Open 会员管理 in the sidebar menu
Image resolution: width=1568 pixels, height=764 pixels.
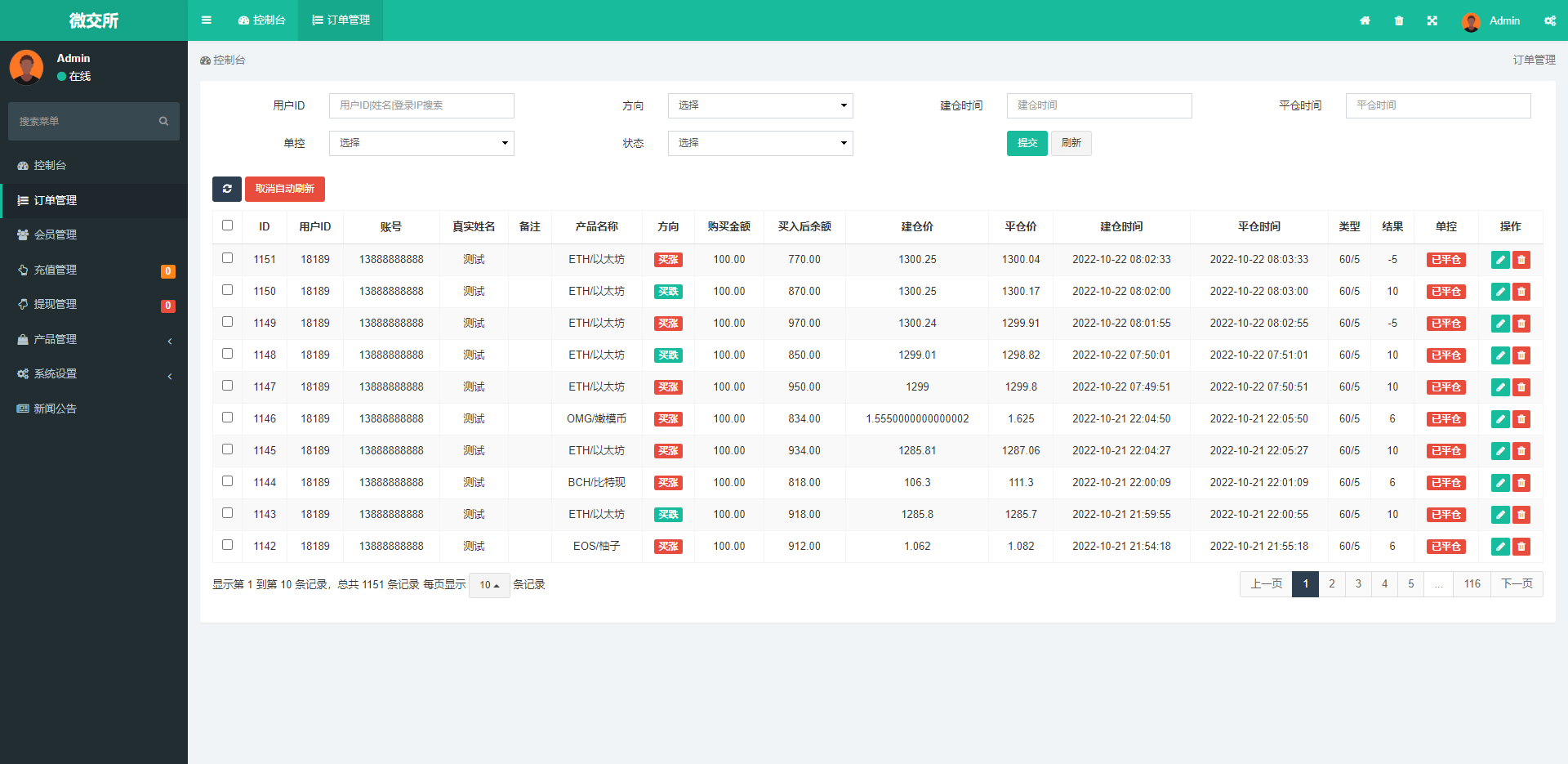click(x=55, y=235)
